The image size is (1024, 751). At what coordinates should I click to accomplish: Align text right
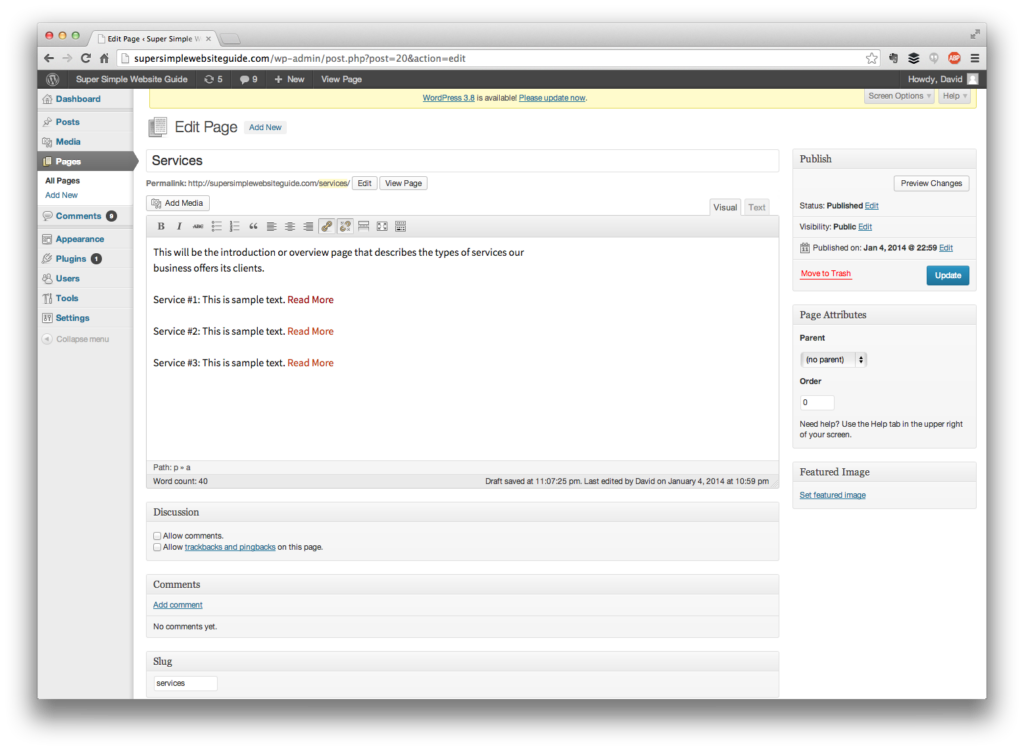[308, 226]
